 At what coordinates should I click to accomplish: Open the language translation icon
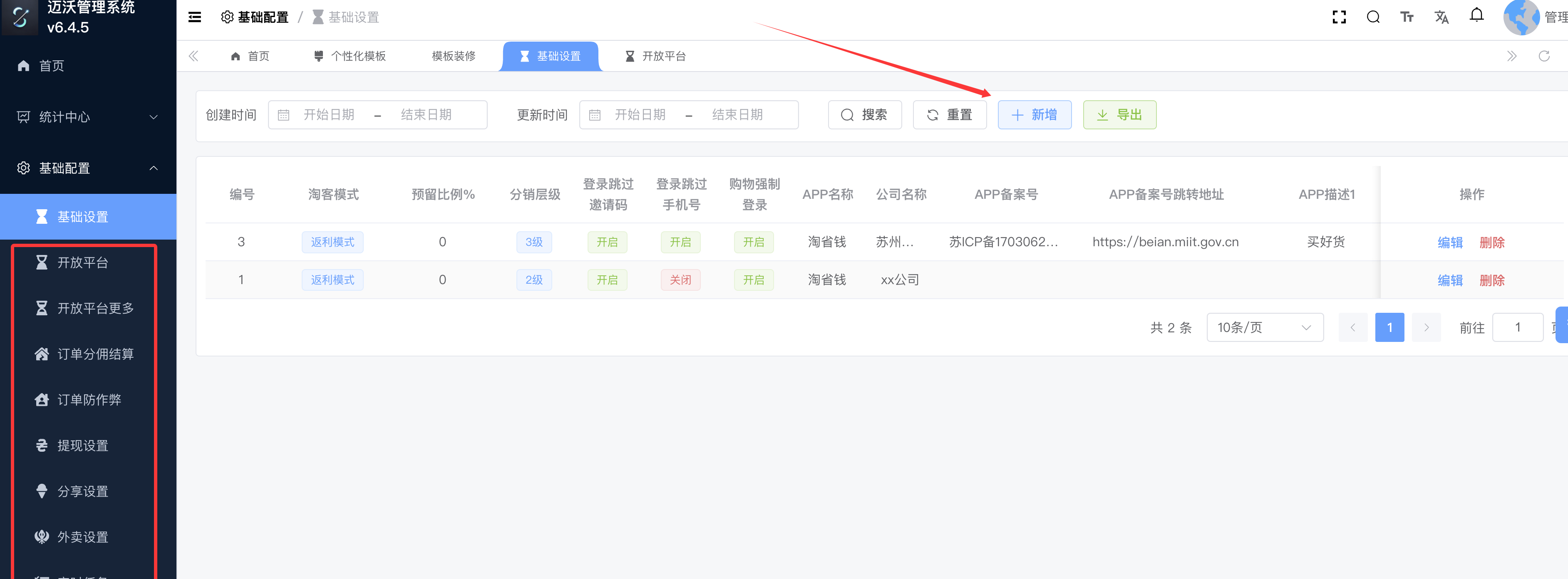coord(1441,17)
